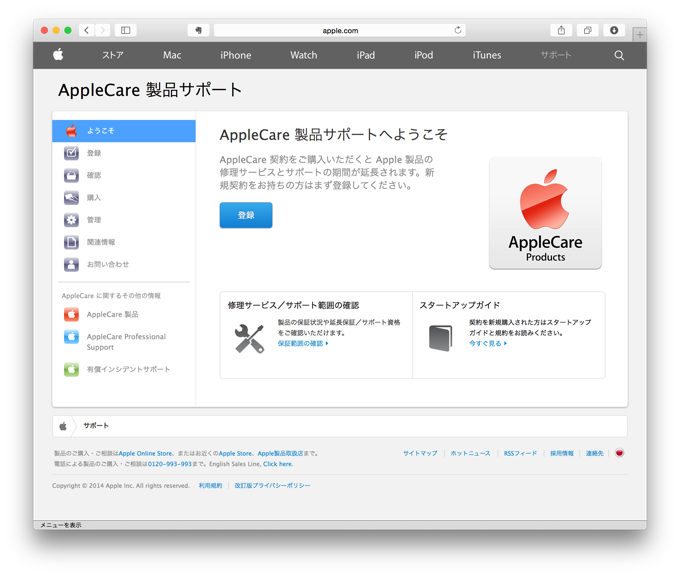Viewport: 680px width, 577px height.
Task: Click the Apple icon in the breadcrumb bar
Action: pyautogui.click(x=63, y=426)
